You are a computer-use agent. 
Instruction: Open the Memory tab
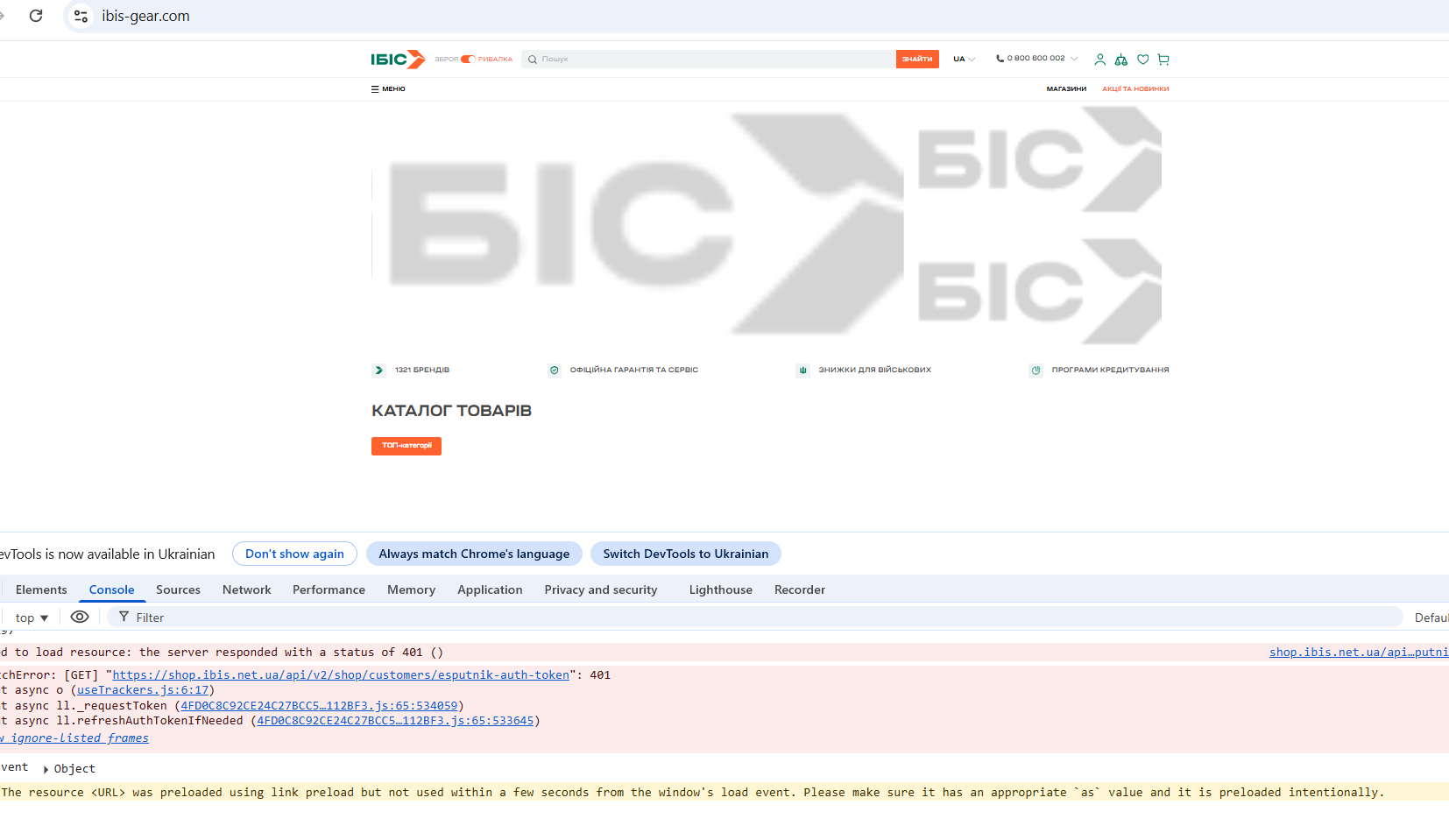(x=411, y=589)
